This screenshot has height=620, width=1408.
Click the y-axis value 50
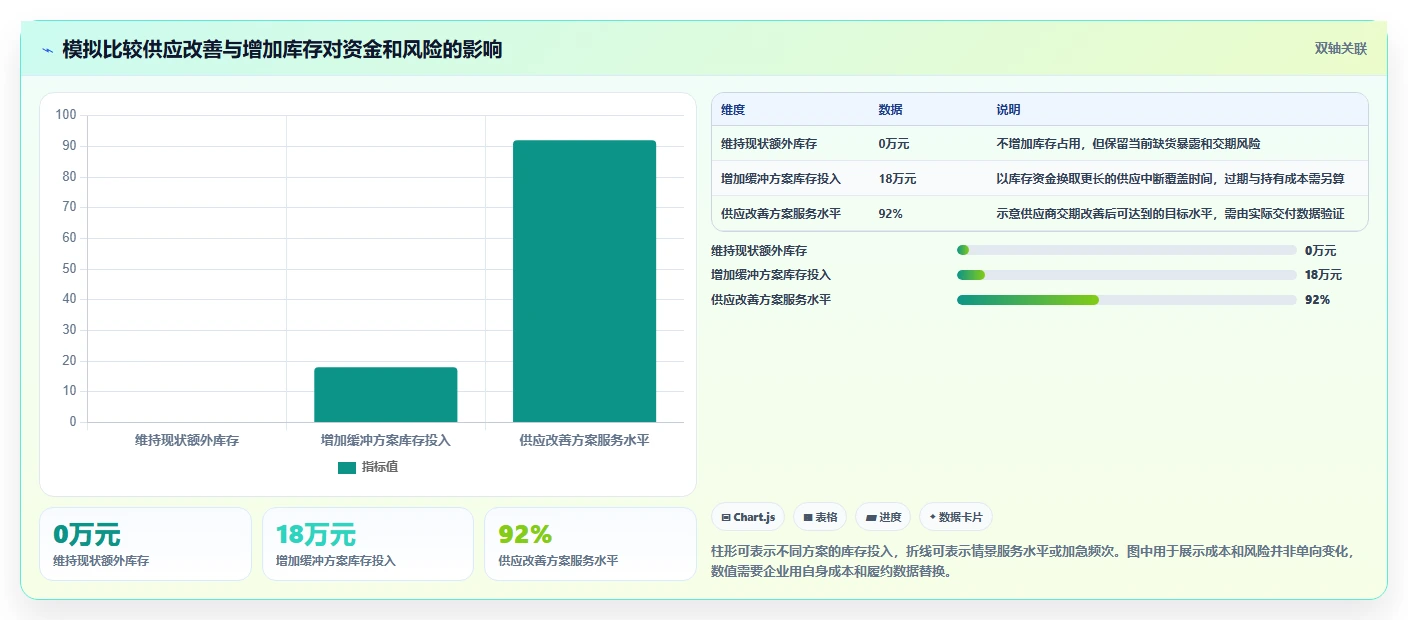[x=69, y=268]
